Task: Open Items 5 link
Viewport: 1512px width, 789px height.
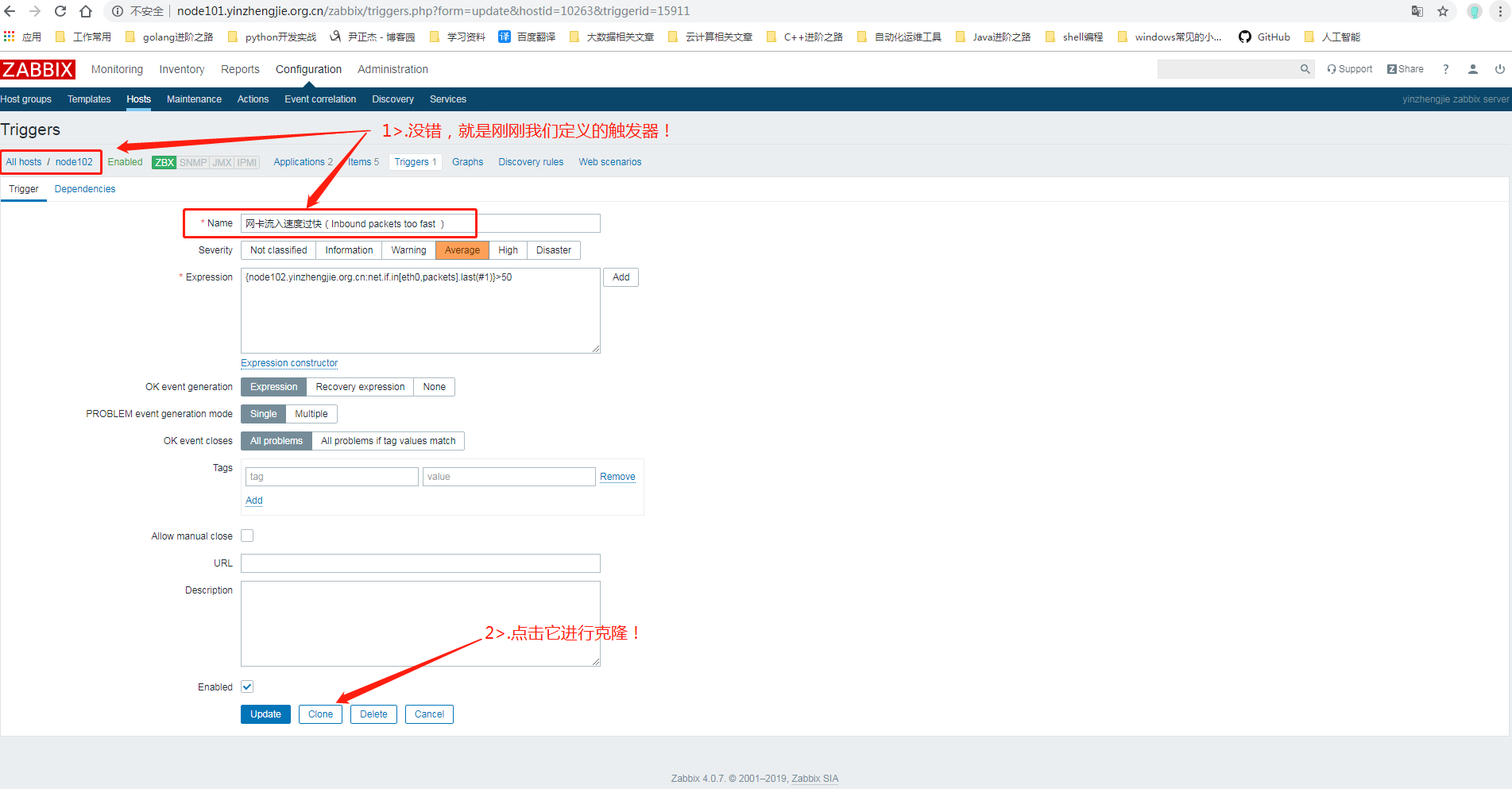Action: click(x=363, y=162)
